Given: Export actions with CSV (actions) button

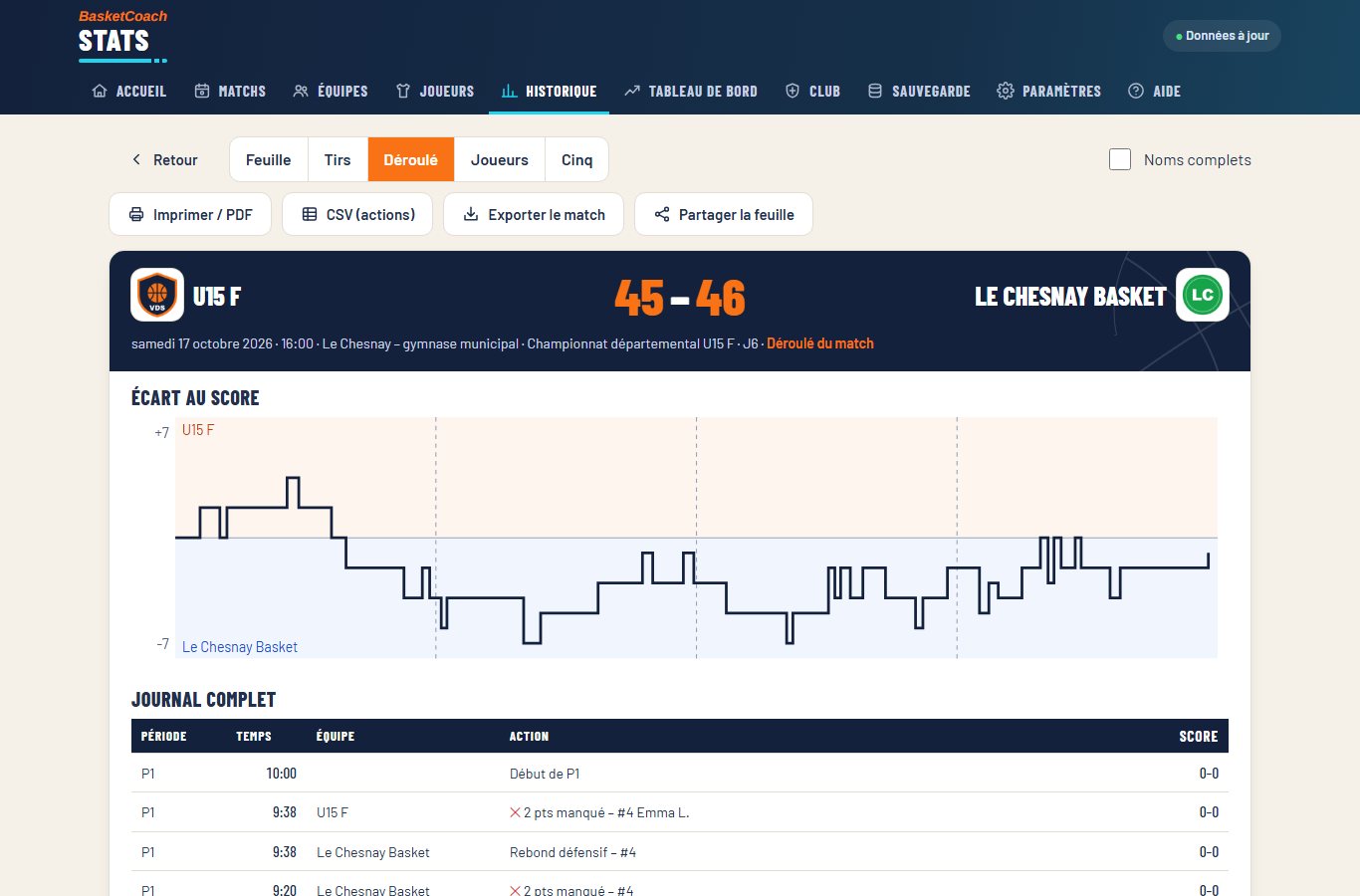Looking at the screenshot, I should click(357, 214).
